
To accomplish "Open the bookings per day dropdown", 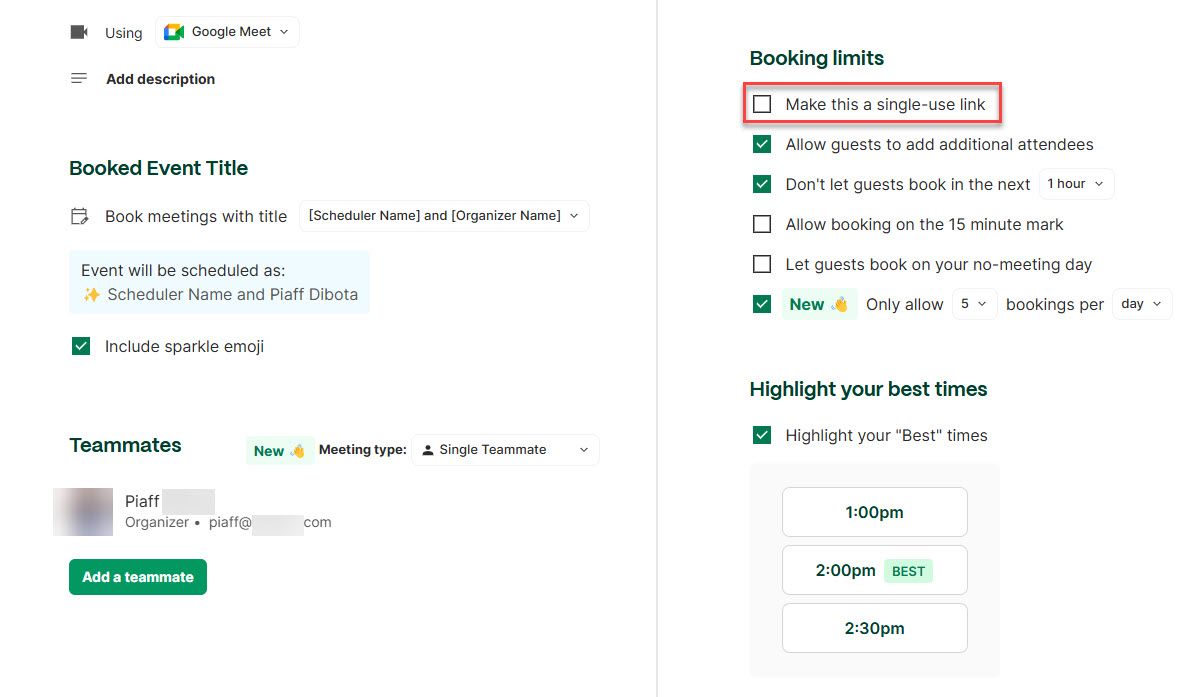I will pos(1141,303).
